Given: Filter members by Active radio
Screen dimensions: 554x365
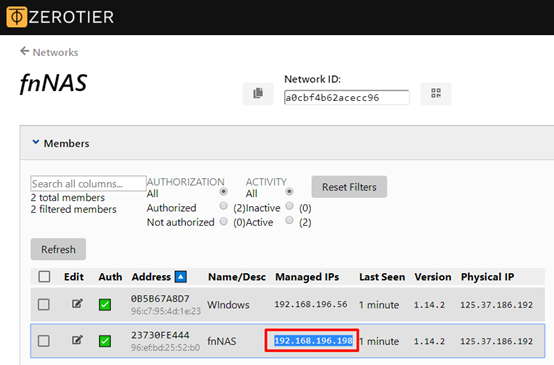Looking at the screenshot, I should coord(289,220).
